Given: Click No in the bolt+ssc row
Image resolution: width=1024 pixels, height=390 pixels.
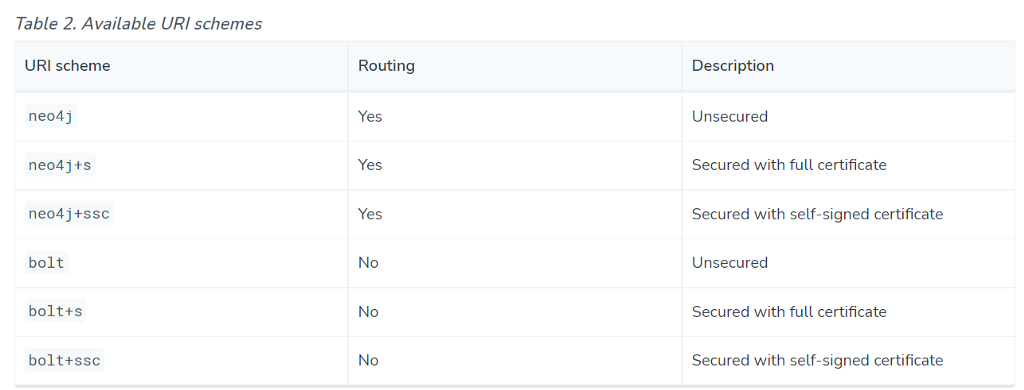Looking at the screenshot, I should (368, 361).
